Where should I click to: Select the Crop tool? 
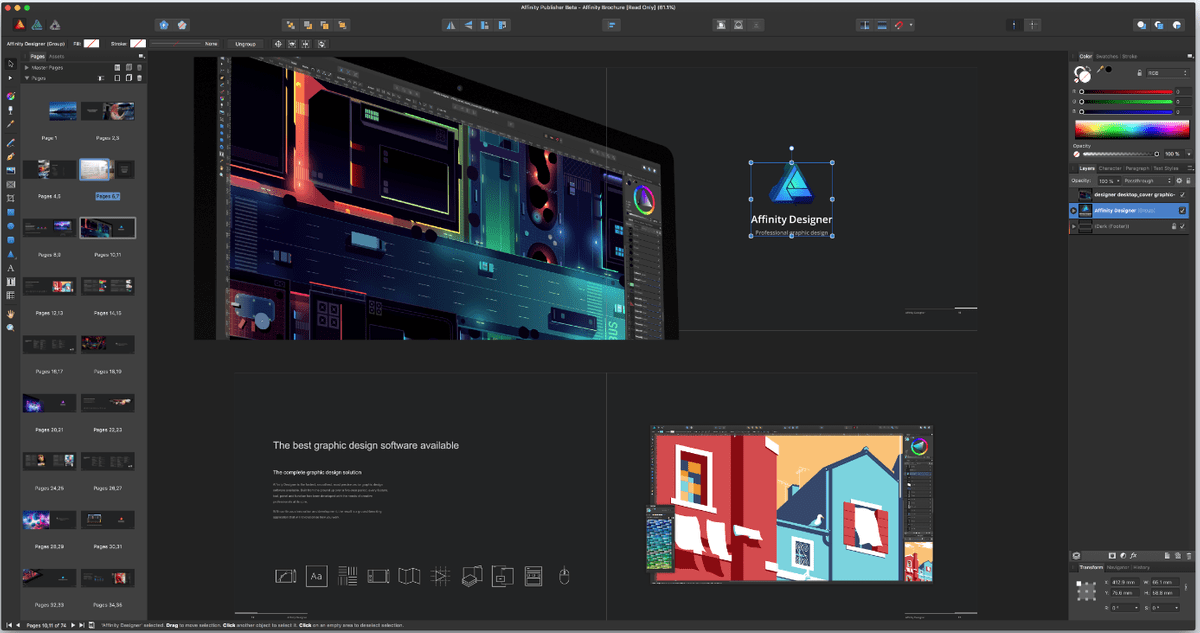[x=11, y=198]
